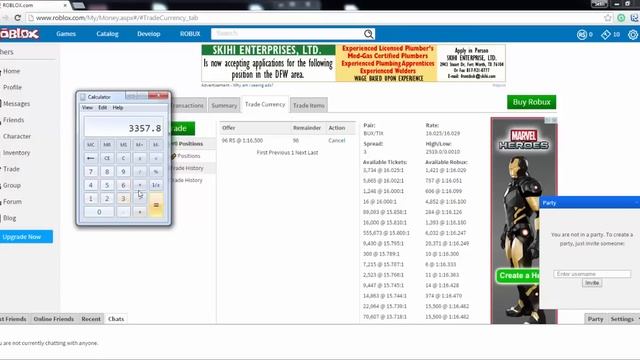Cancel the 96 R$ trade offer
640x360 pixels.
[x=337, y=140]
